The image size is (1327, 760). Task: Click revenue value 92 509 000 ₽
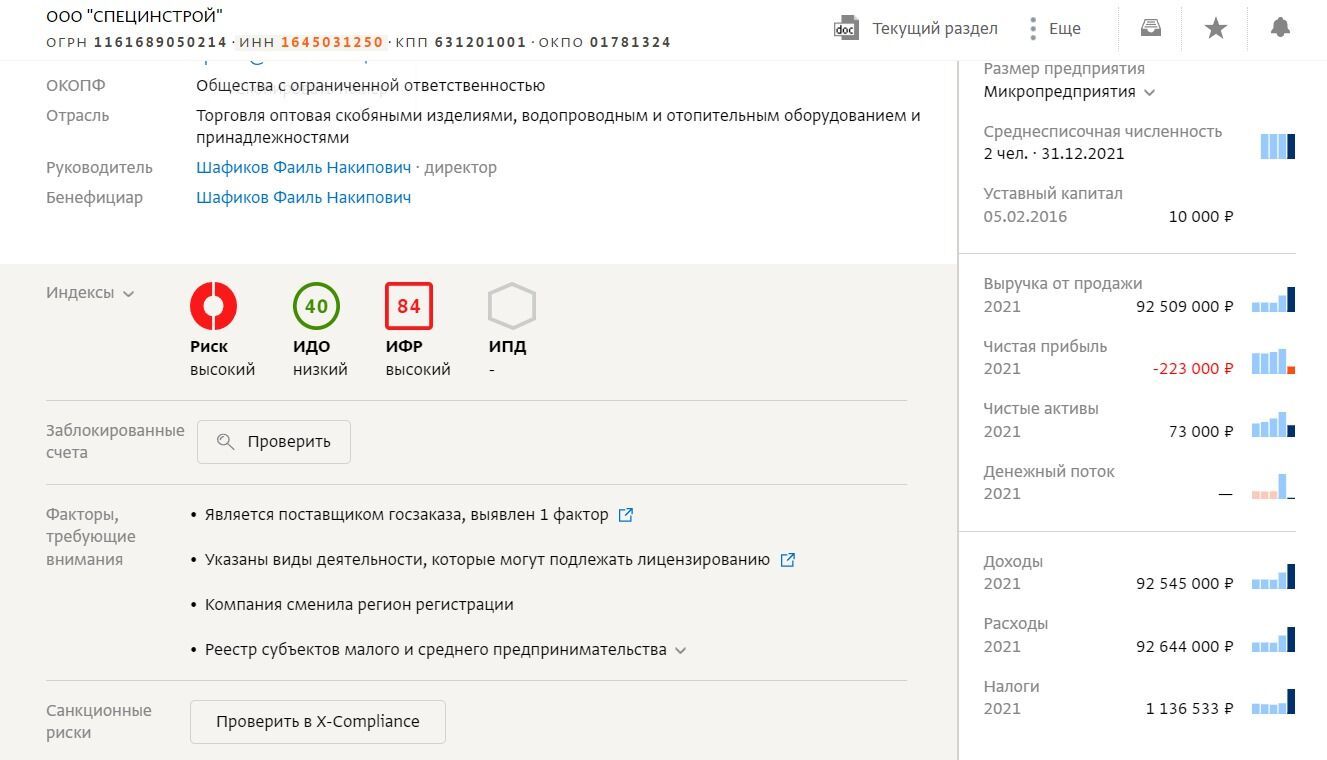(x=1185, y=307)
